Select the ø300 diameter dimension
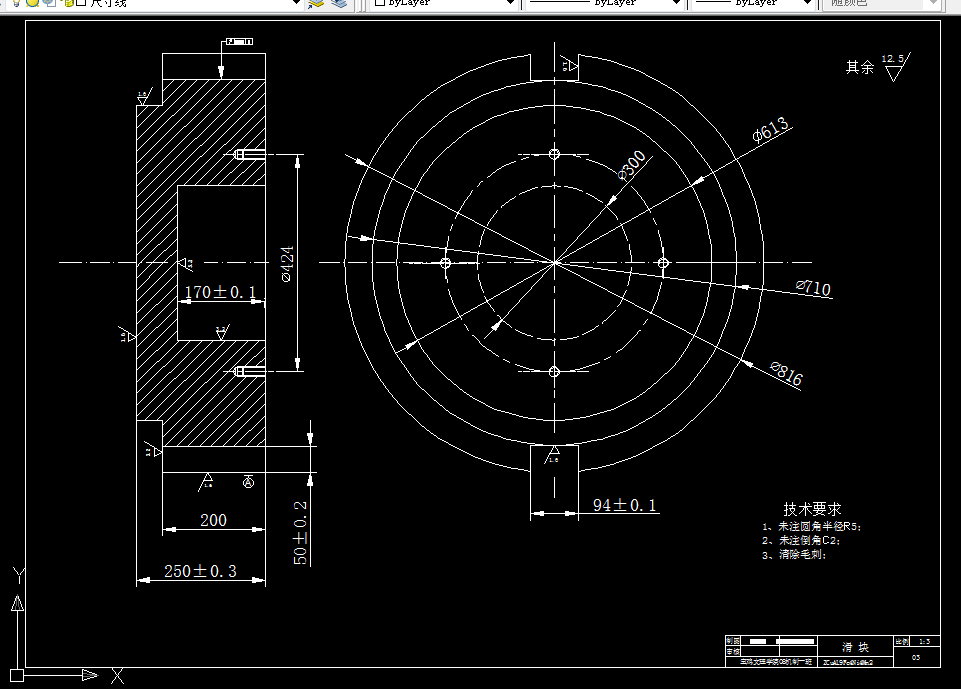Viewport: 961px width, 689px height. (631, 165)
